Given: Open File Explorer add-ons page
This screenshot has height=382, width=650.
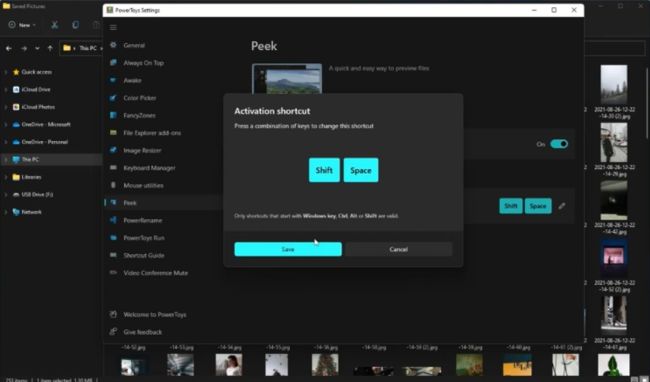Looking at the screenshot, I should tap(152, 133).
